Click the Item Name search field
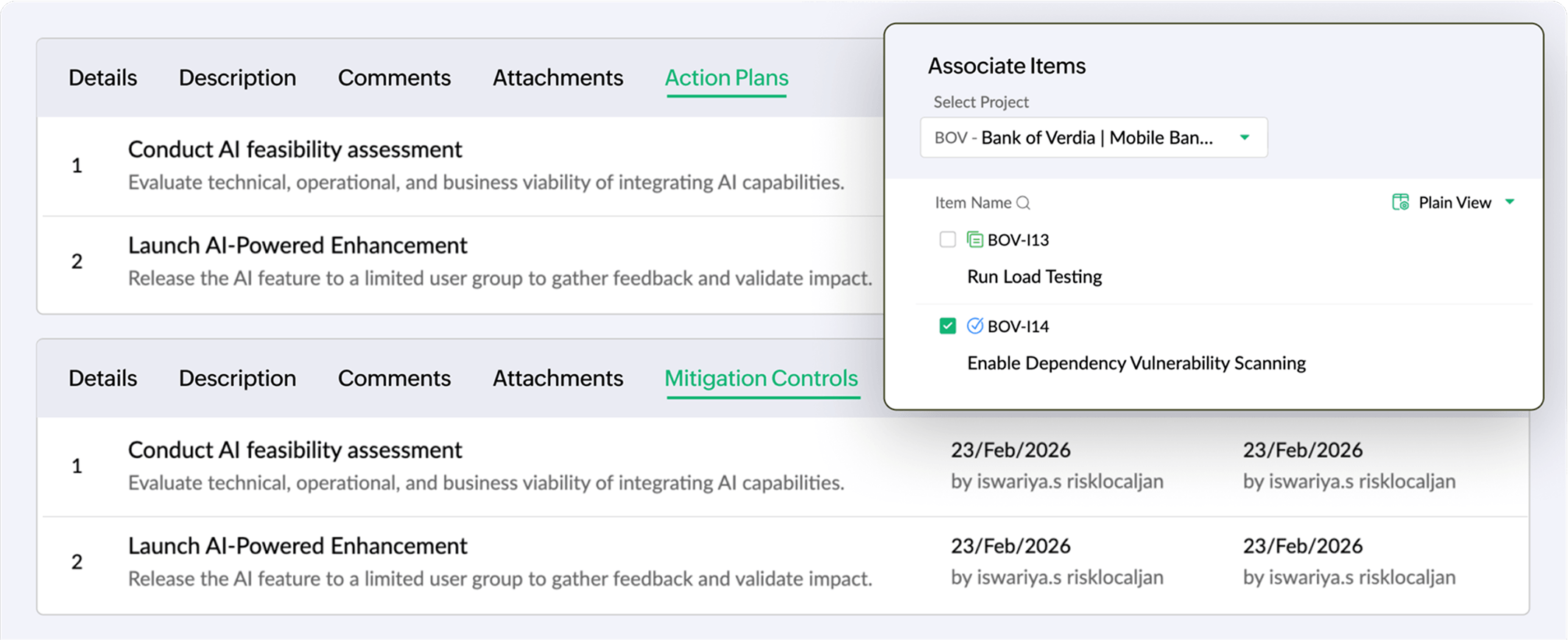Viewport: 1568px width, 640px height. point(972,203)
